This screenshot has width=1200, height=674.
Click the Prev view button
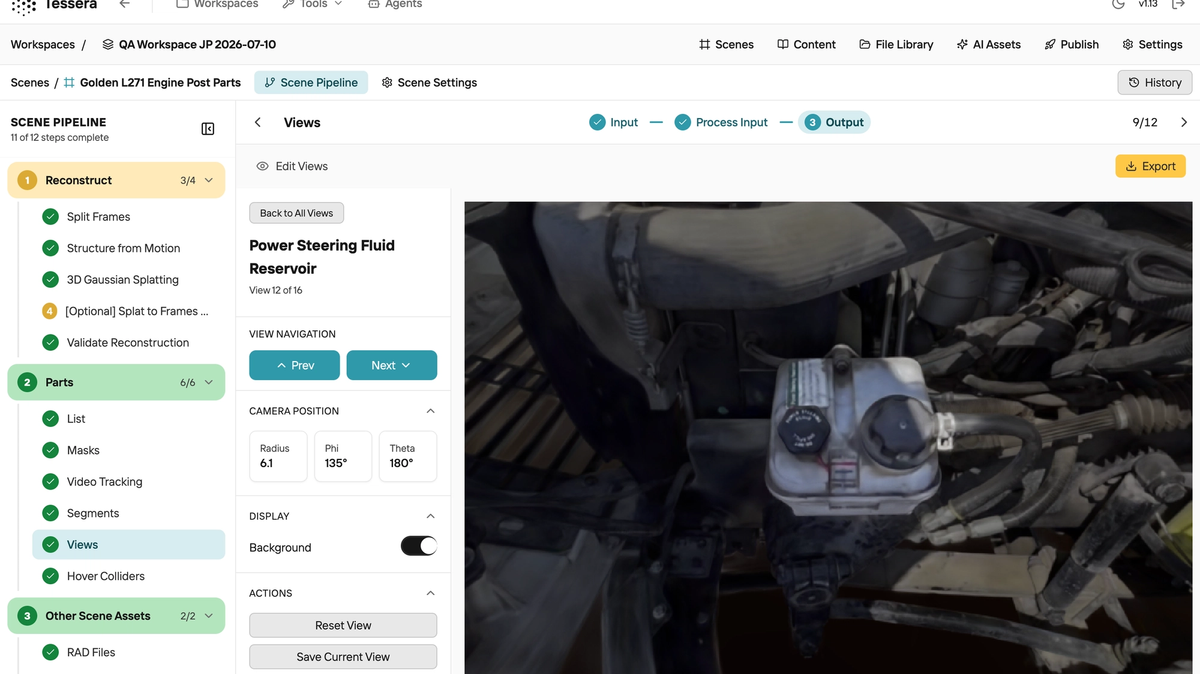(294, 365)
